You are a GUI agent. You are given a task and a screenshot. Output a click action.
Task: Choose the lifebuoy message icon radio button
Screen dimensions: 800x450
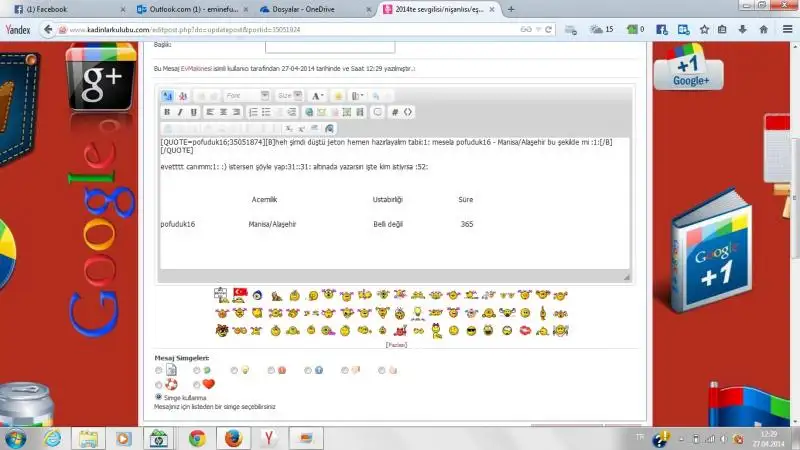(159, 384)
